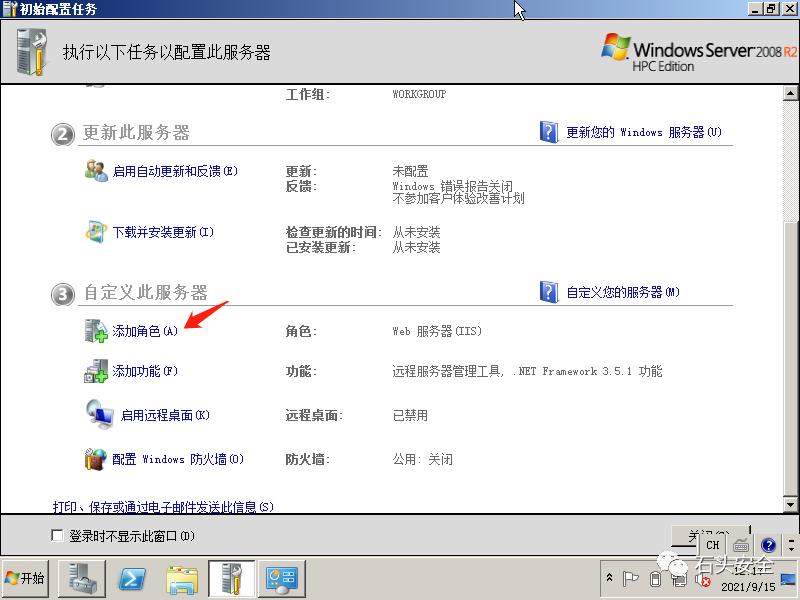Click the 添加功能 green plus icon
This screenshot has width=800, height=600.
click(94, 371)
